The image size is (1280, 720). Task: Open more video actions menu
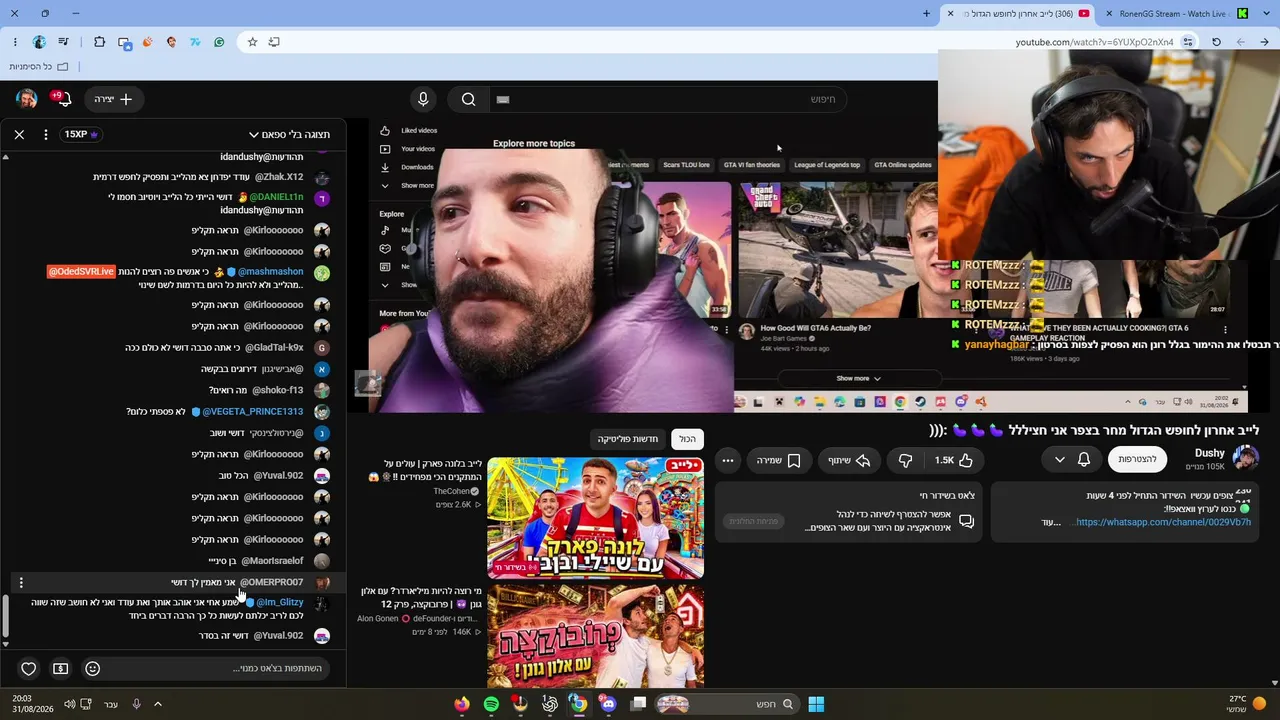728,460
